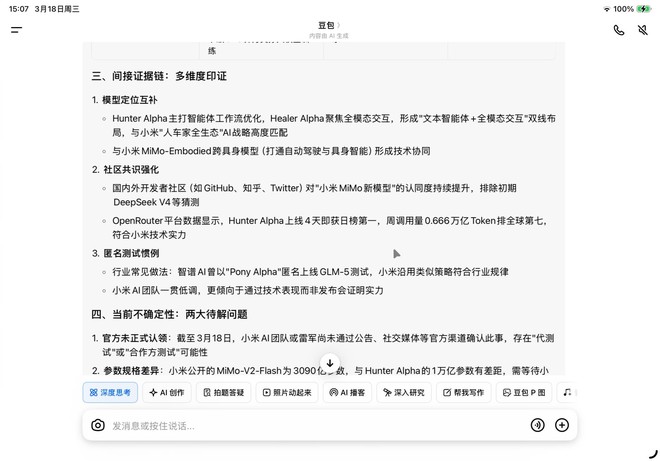
Task: Tap the bullet starting OpenRouter 平台数据显示
Action: pyautogui.click(x=329, y=228)
